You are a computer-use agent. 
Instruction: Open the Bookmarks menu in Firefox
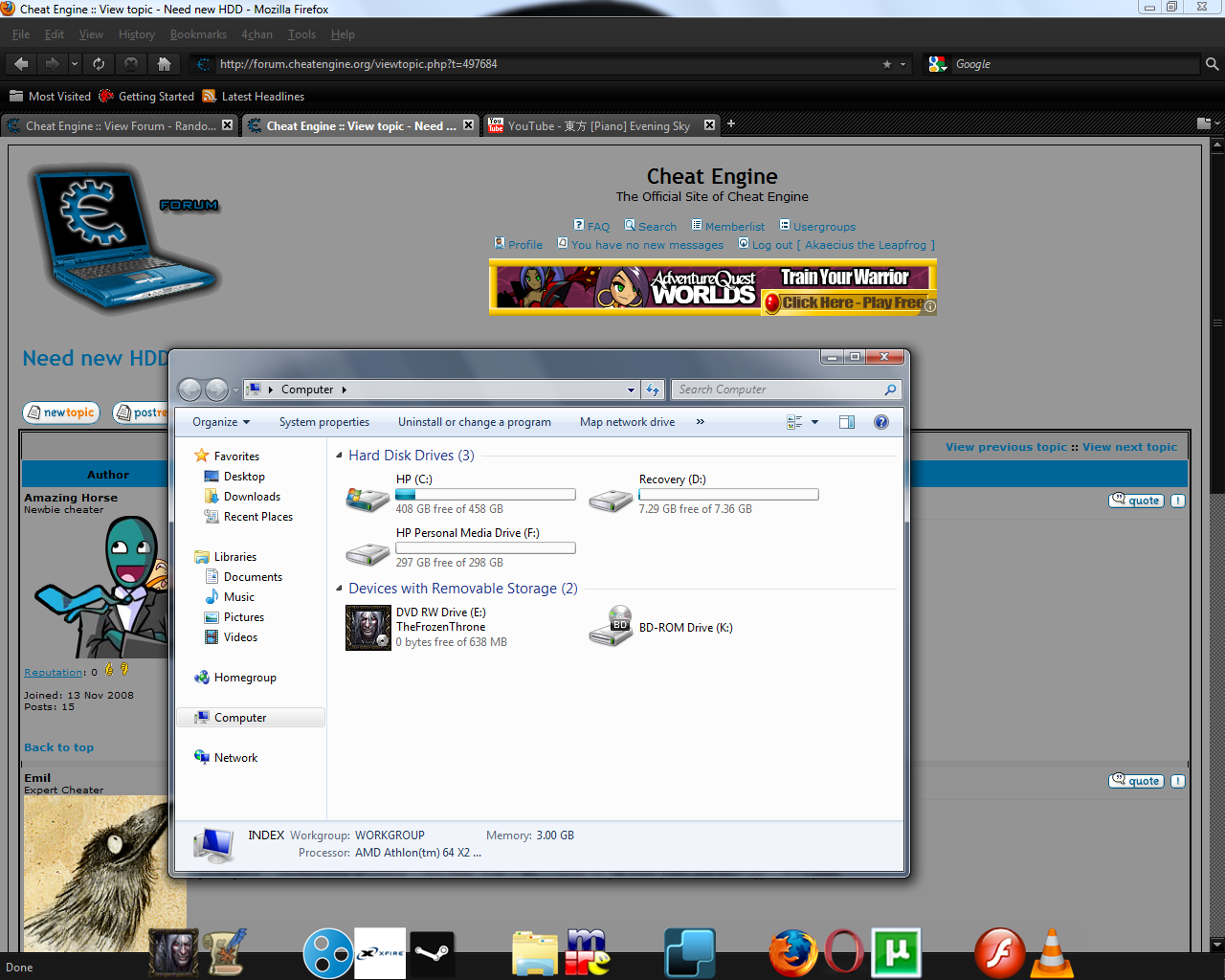point(198,34)
